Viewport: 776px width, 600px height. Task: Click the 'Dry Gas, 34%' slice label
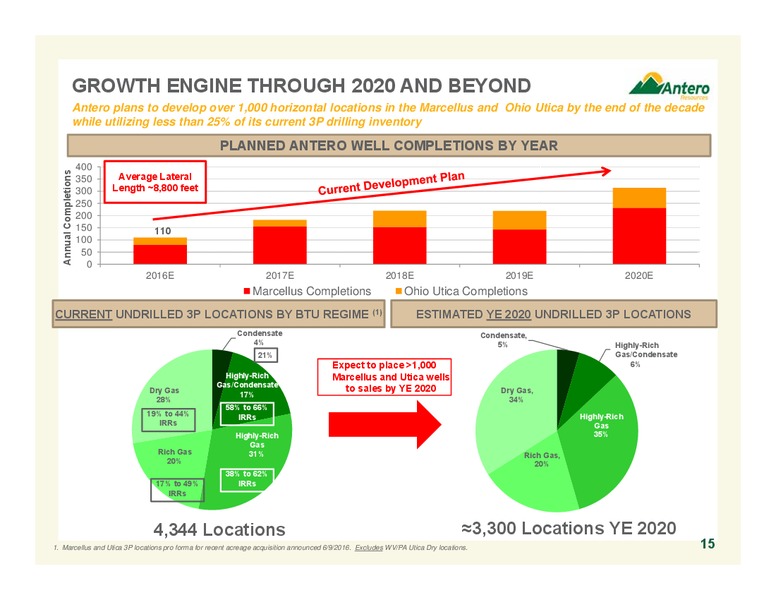click(x=517, y=395)
